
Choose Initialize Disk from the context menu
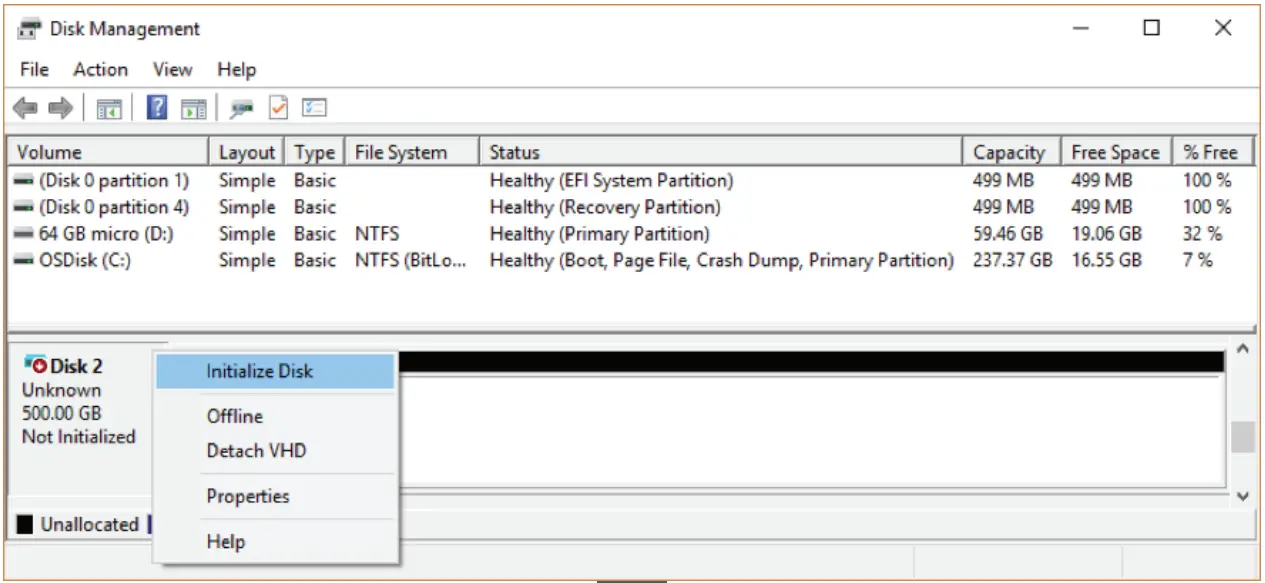point(260,370)
